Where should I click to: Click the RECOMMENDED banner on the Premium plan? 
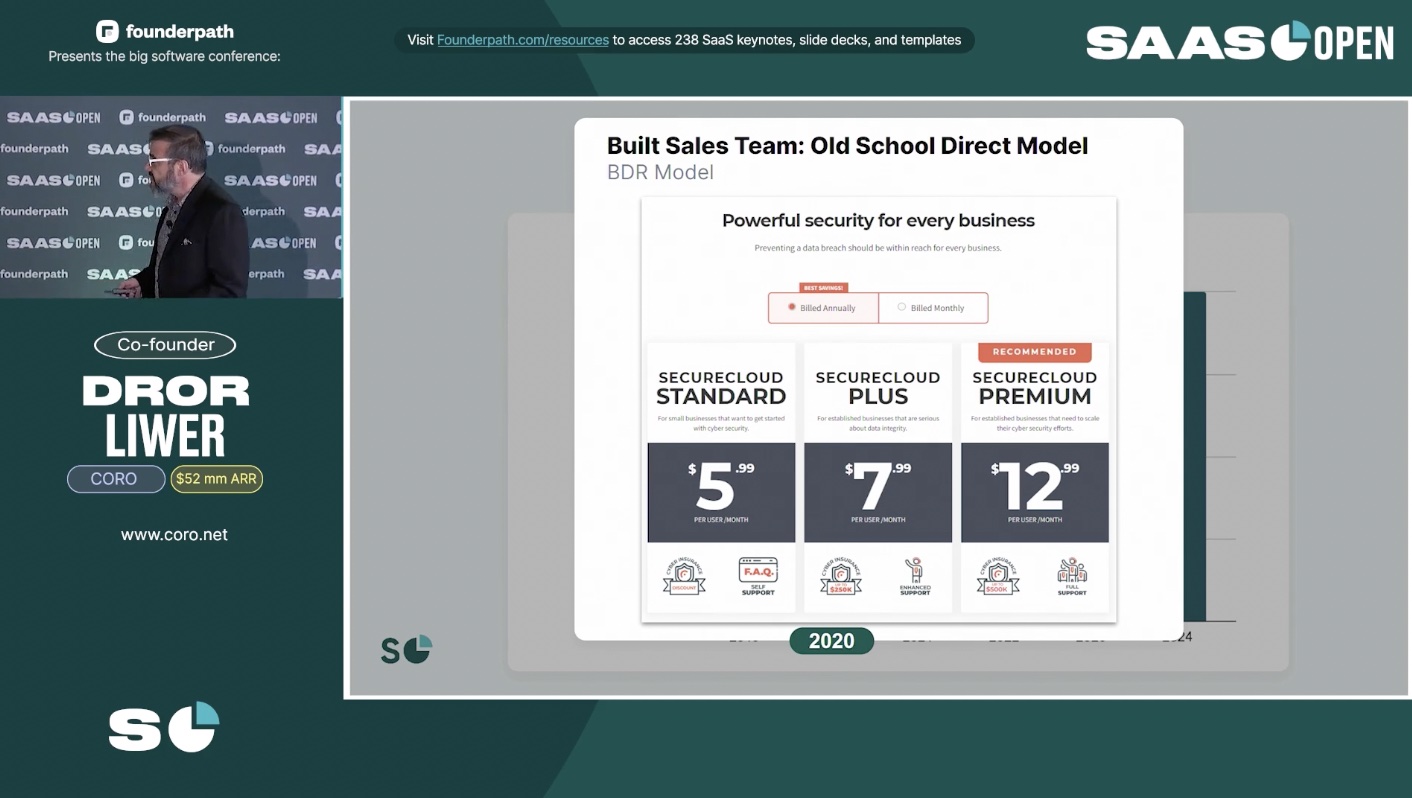pyautogui.click(x=1035, y=352)
